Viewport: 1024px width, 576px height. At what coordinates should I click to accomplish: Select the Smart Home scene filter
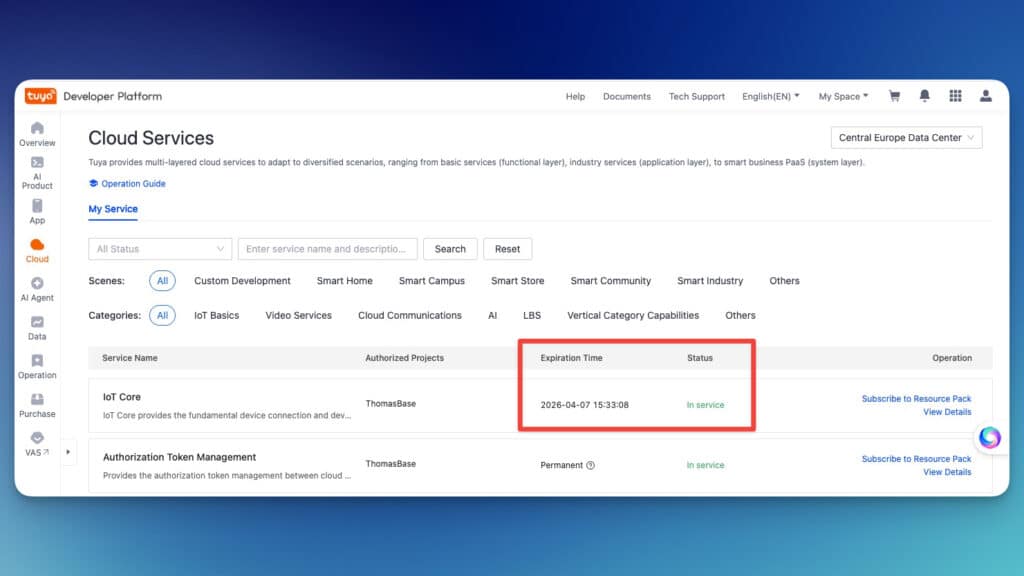point(344,281)
